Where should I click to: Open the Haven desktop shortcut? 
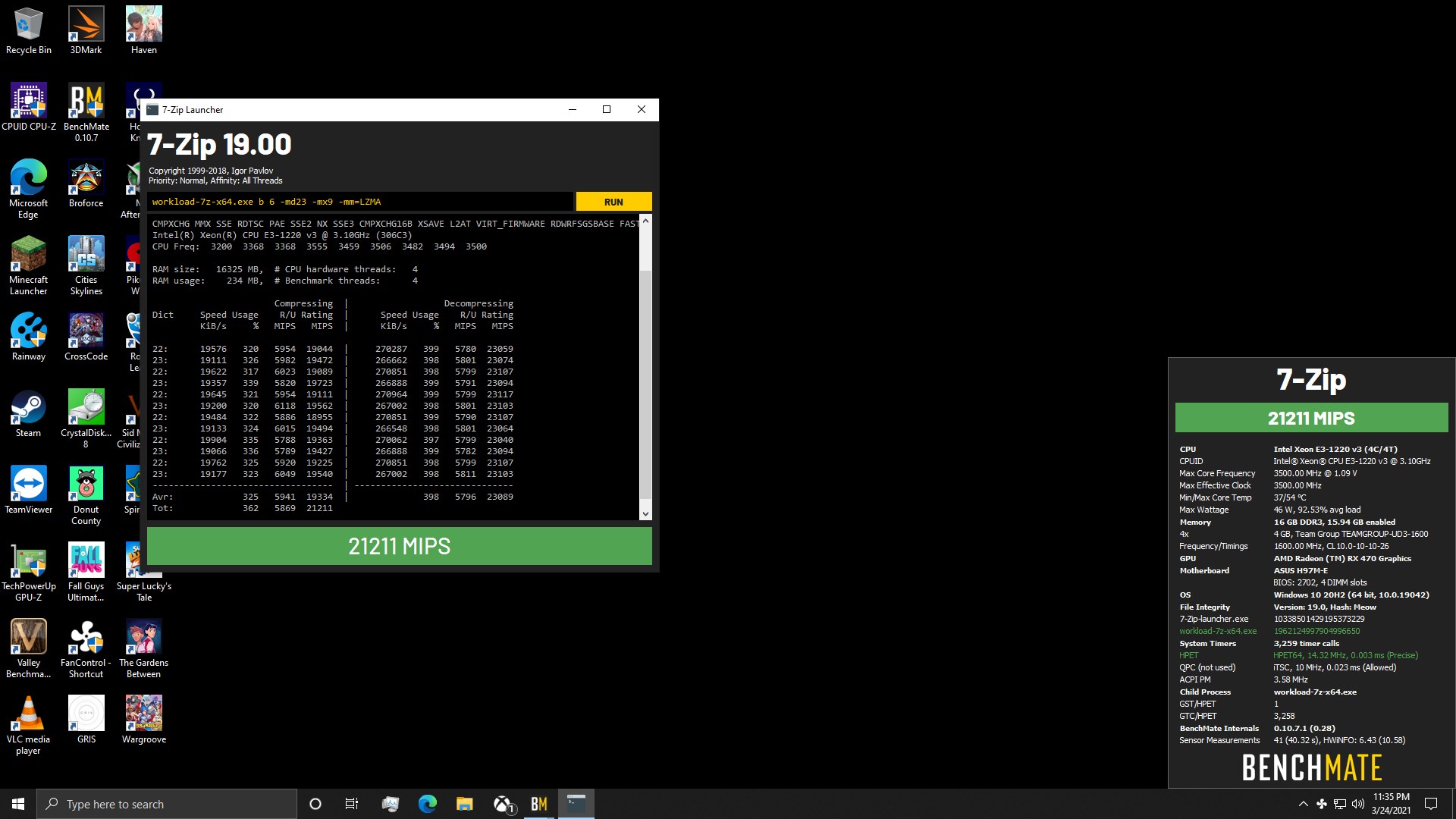144,31
